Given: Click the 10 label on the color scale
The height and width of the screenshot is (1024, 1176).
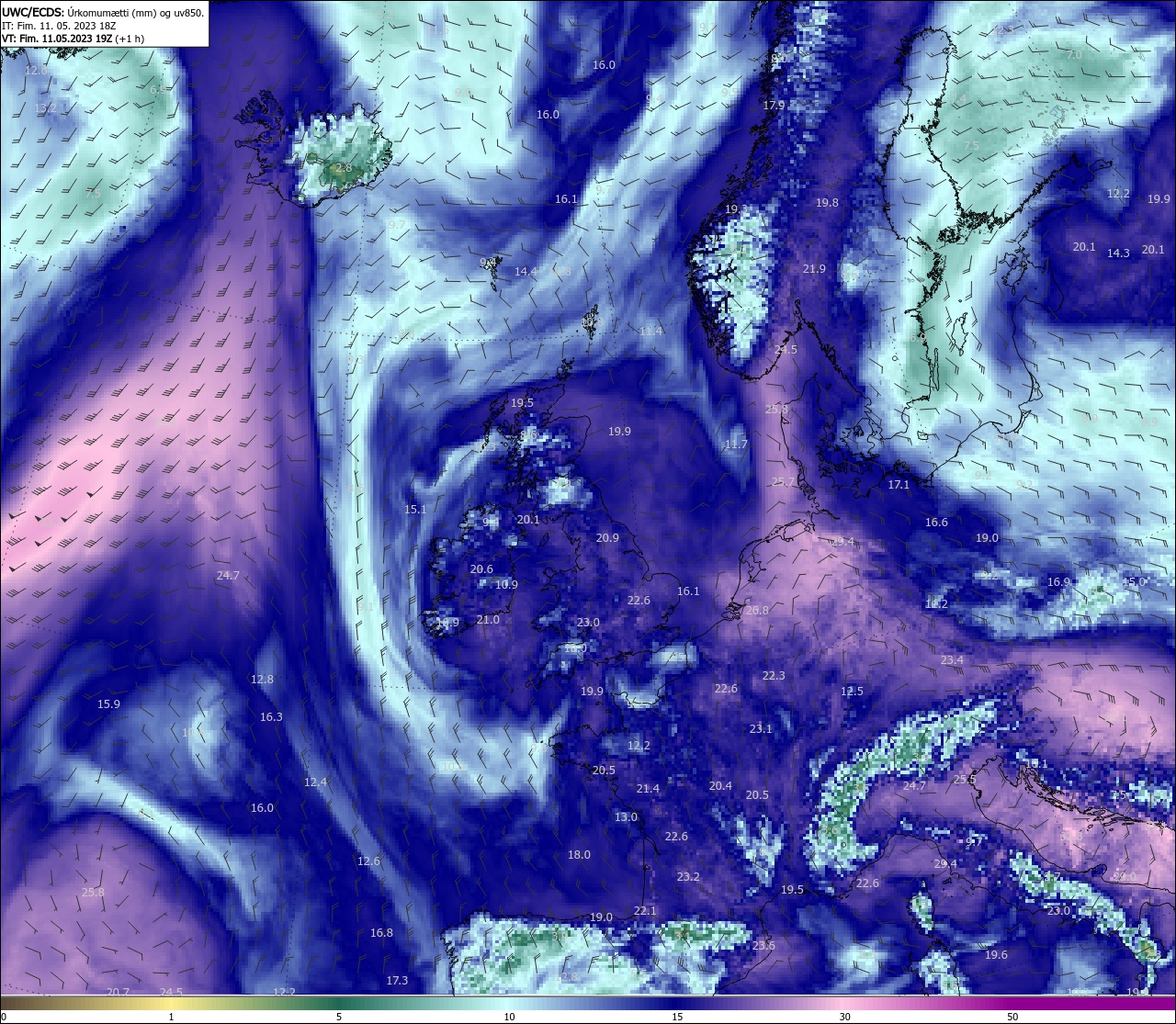Looking at the screenshot, I should click(x=508, y=1017).
